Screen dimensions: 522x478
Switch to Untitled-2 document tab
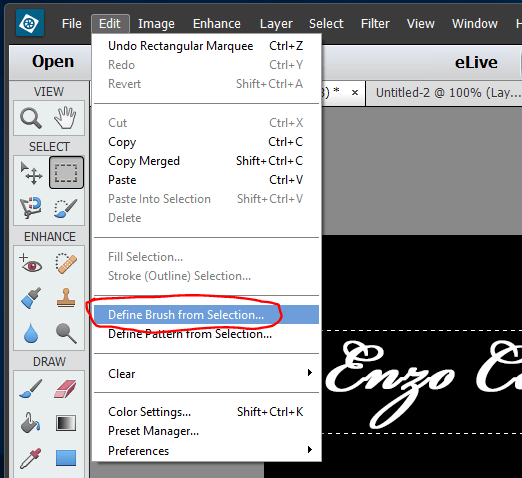click(448, 93)
